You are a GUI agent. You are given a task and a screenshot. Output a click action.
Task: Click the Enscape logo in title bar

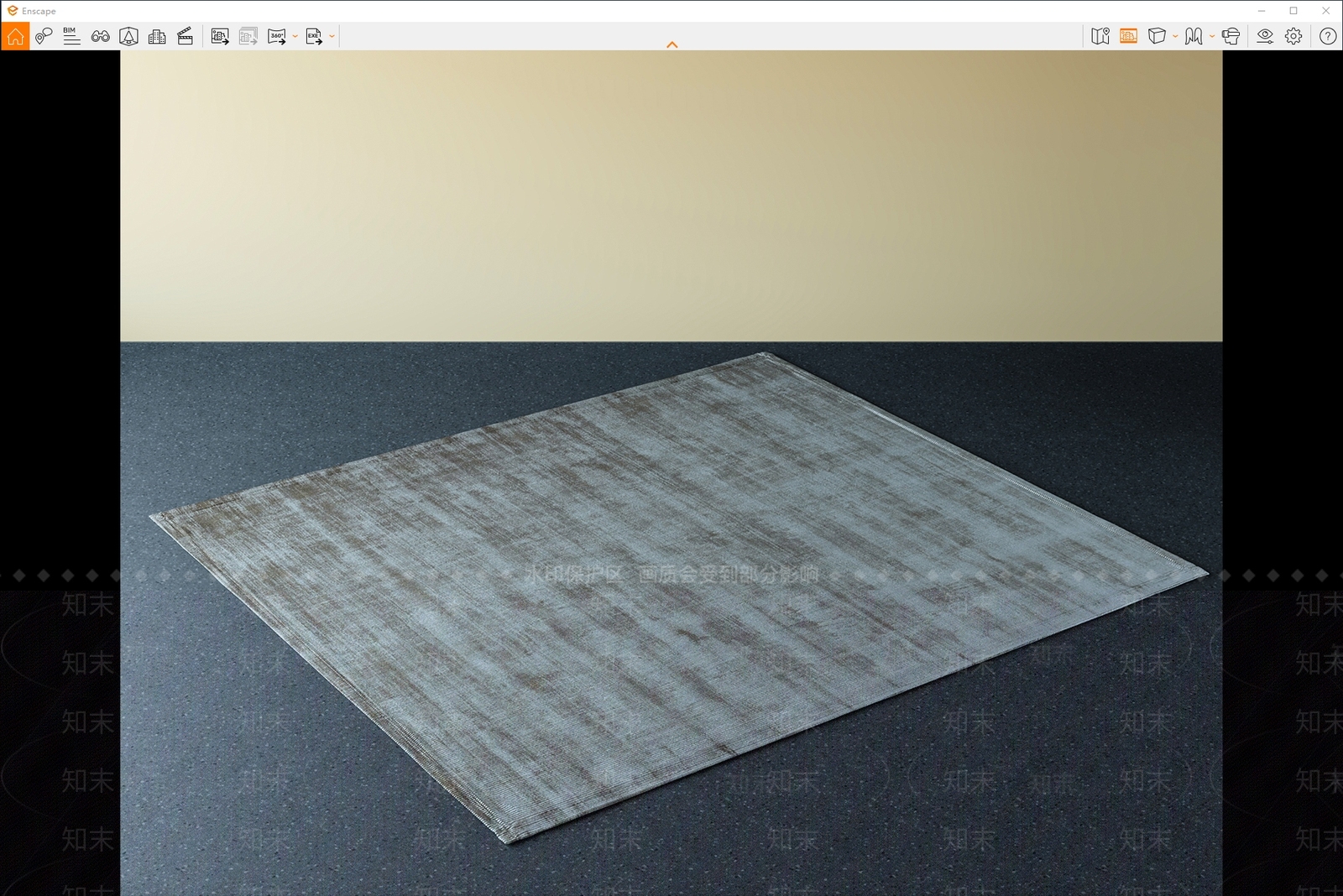(x=13, y=11)
